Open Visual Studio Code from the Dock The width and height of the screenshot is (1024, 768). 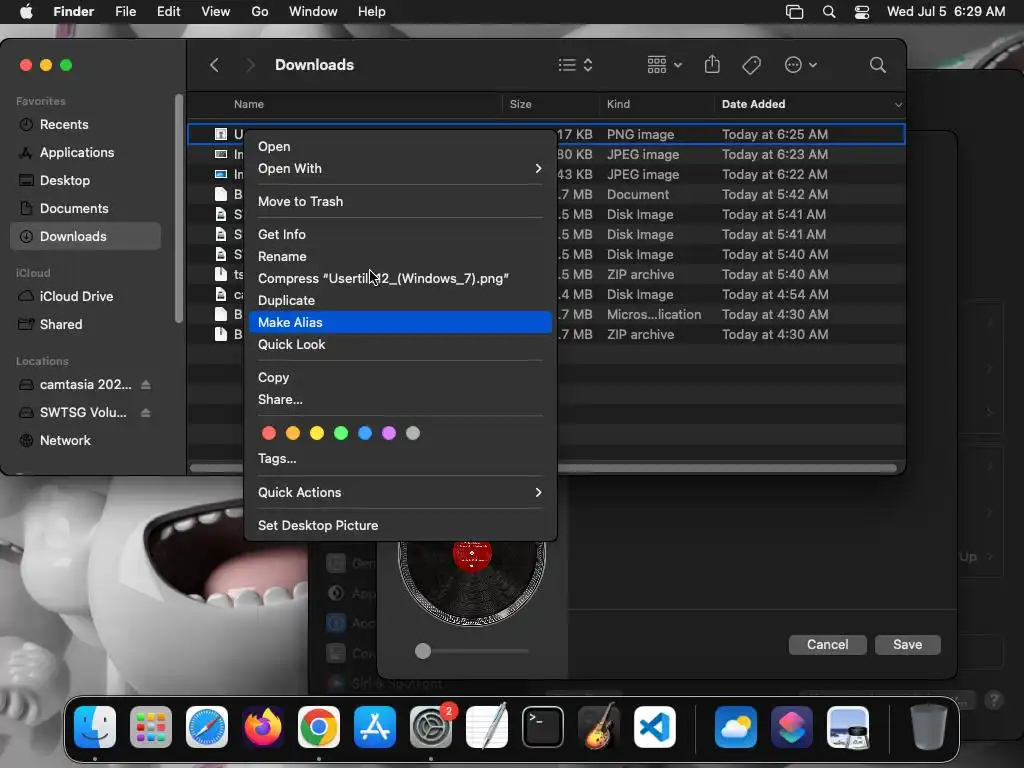(x=655, y=727)
